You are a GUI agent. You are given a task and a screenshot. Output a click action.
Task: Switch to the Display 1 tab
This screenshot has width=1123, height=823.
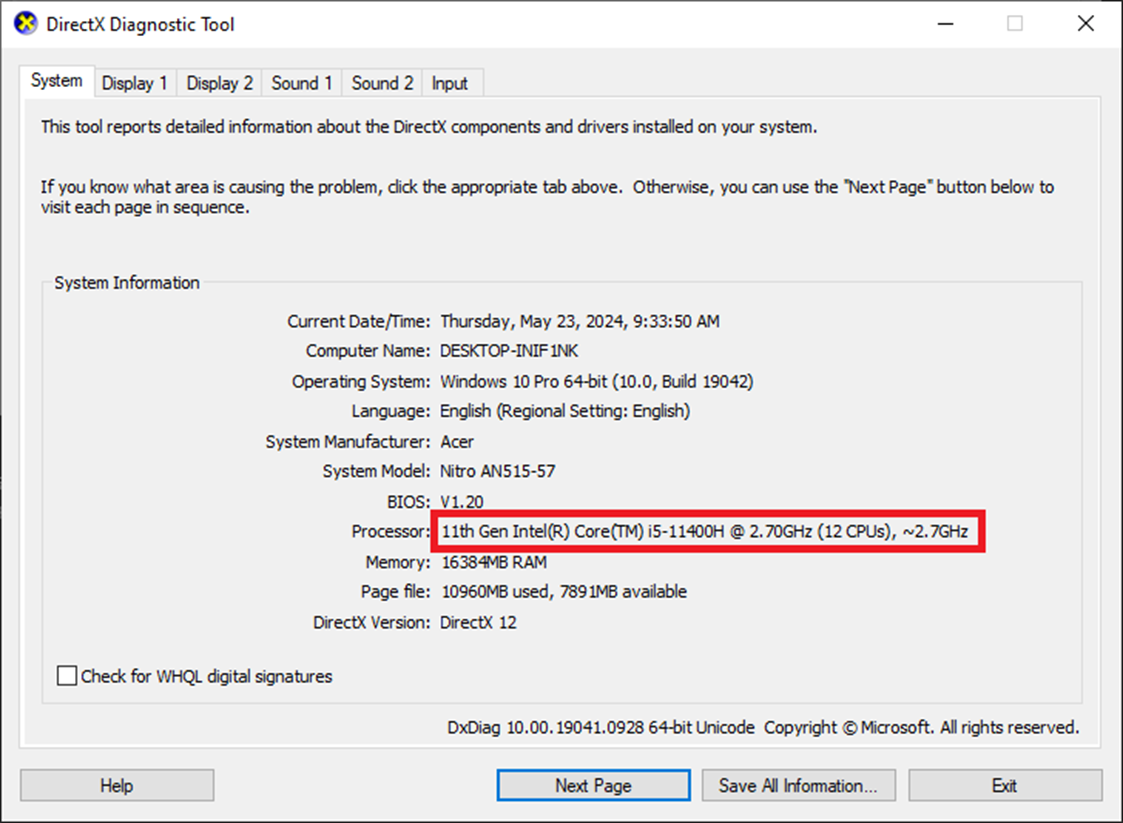point(134,84)
